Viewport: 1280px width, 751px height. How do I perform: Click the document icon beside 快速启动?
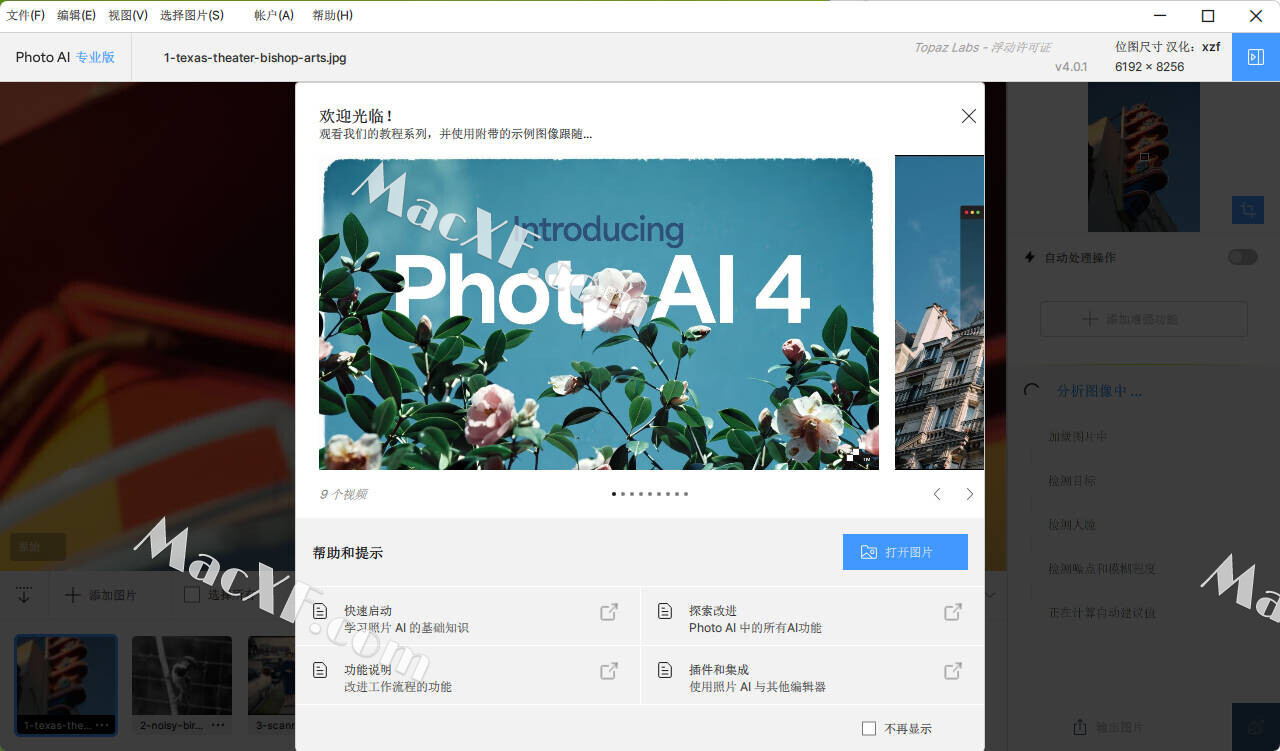point(320,611)
